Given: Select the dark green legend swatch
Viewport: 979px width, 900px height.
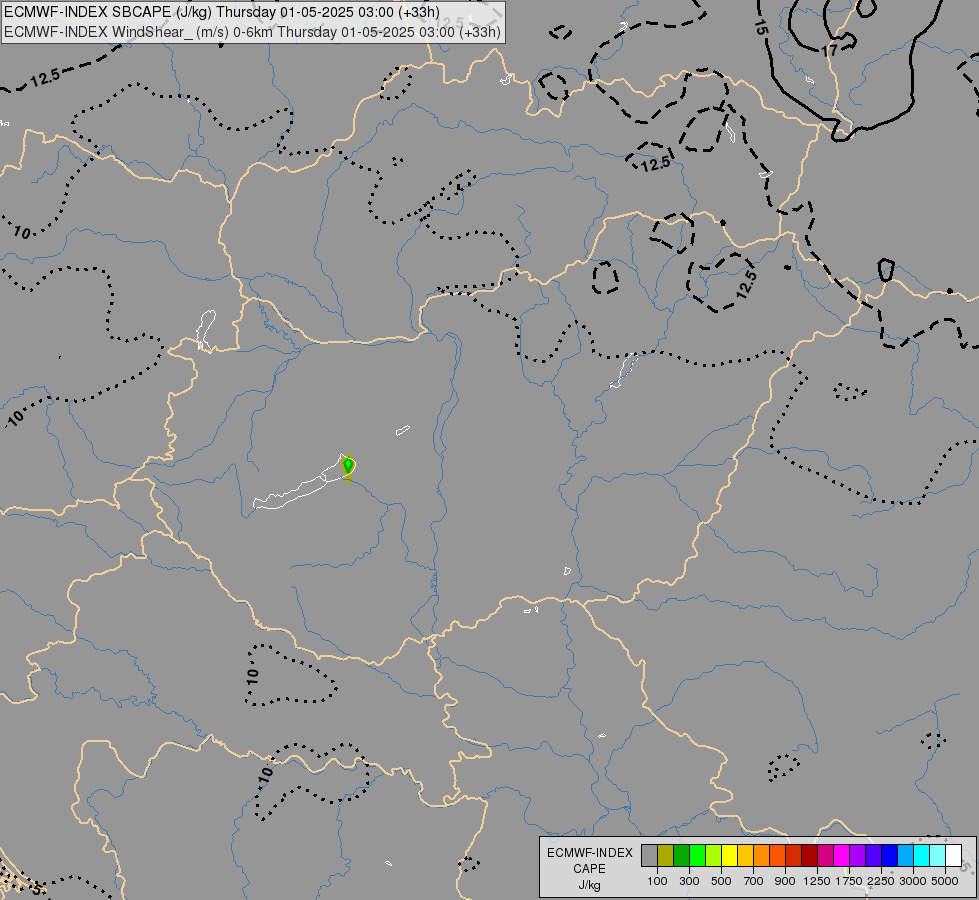Looking at the screenshot, I should 682,855.
